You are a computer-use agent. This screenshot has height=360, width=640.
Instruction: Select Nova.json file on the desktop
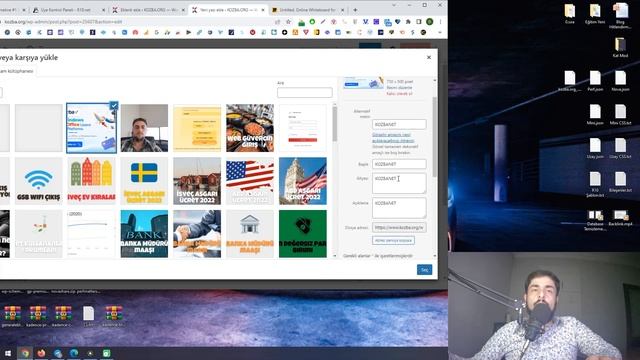pos(620,81)
